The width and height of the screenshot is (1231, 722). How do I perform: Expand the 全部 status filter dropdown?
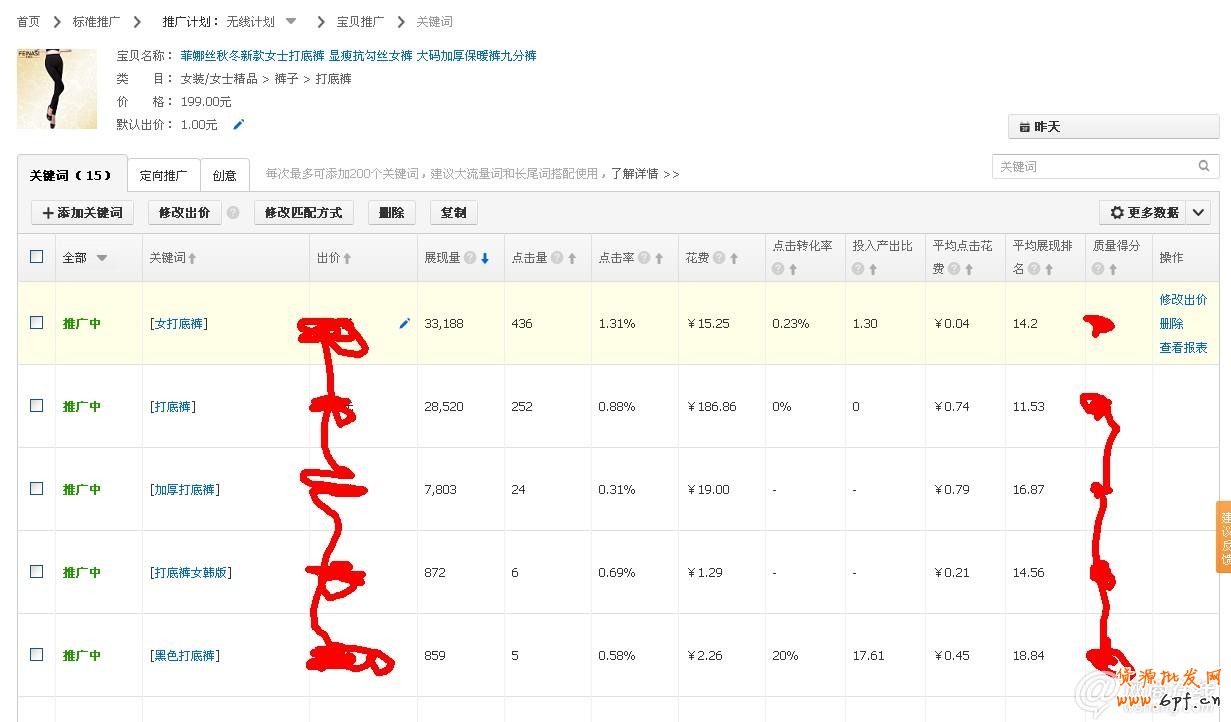tap(101, 257)
